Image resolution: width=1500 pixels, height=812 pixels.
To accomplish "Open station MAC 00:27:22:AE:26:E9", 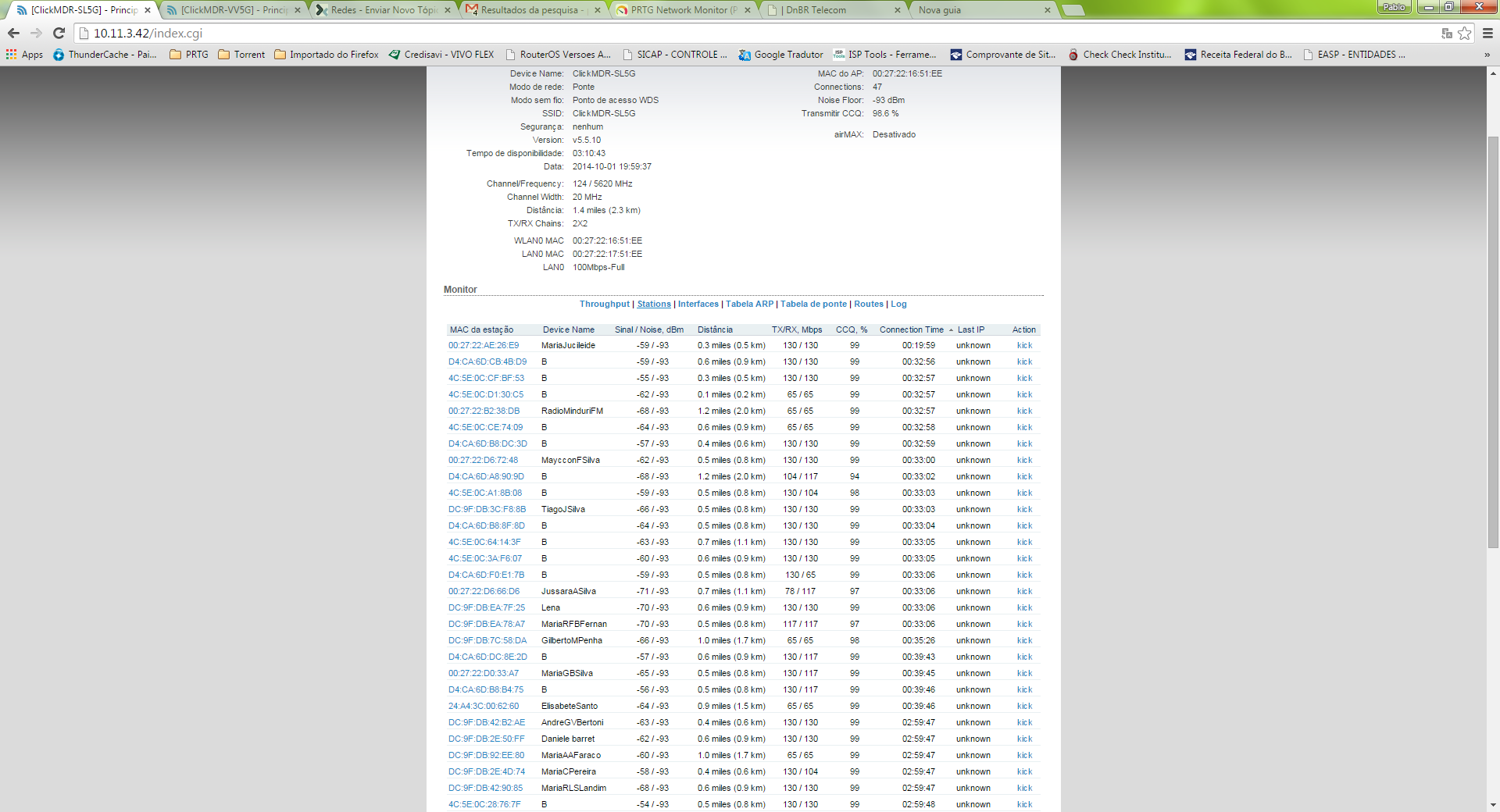I will click(x=484, y=346).
